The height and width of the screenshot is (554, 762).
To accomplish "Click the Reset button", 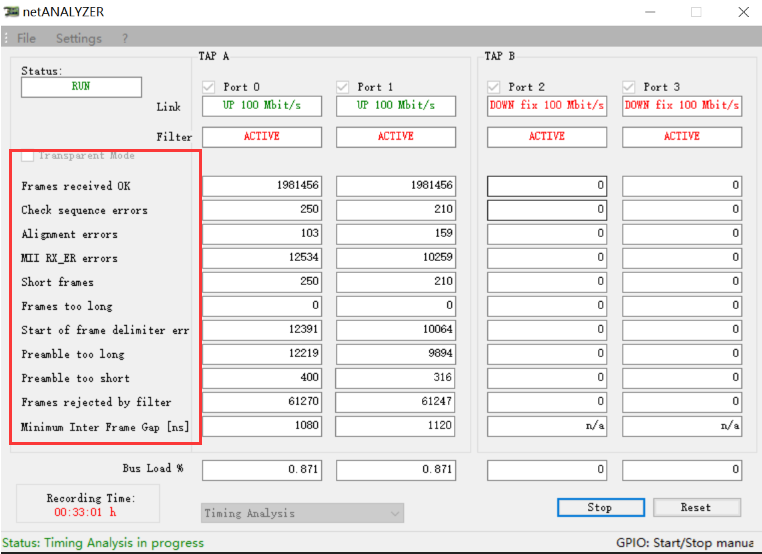I will 697,507.
